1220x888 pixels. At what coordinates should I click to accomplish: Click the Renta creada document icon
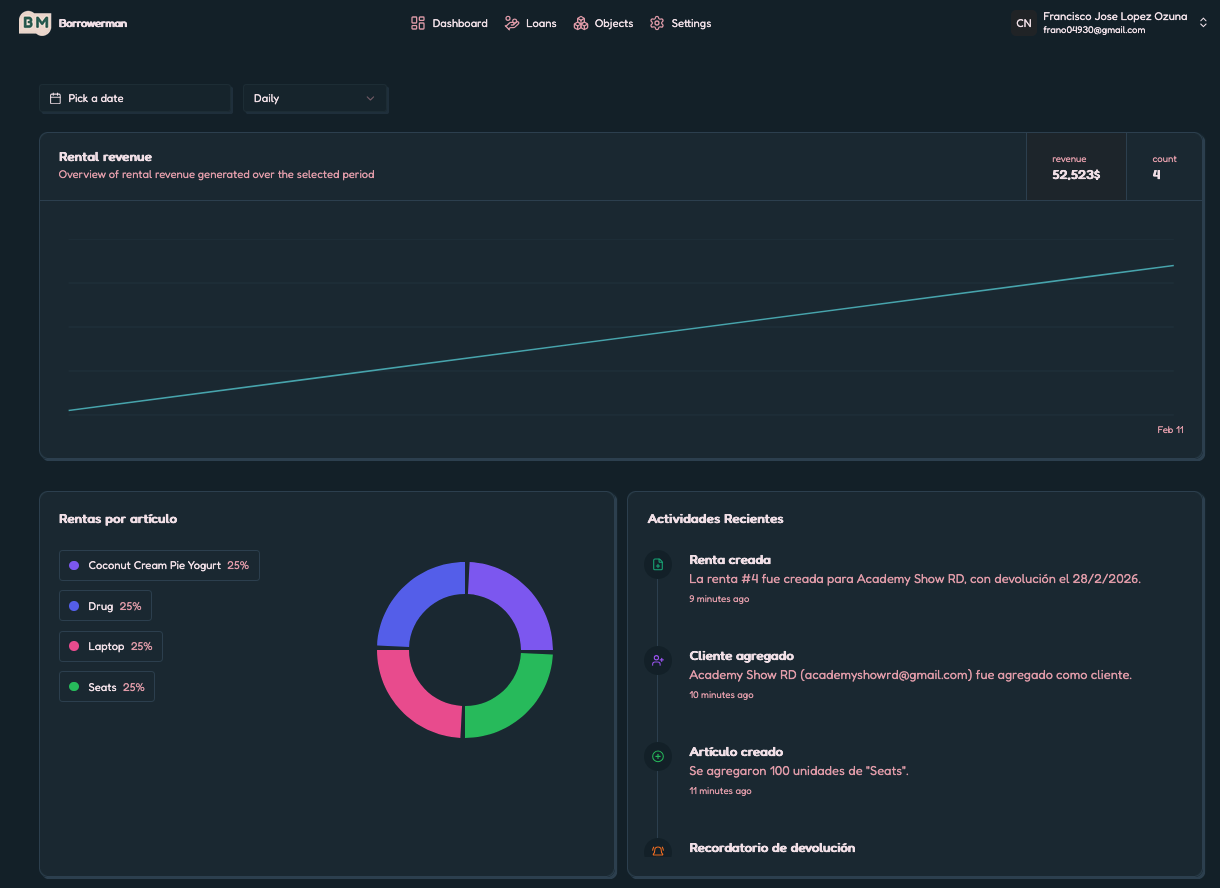[x=657, y=564]
